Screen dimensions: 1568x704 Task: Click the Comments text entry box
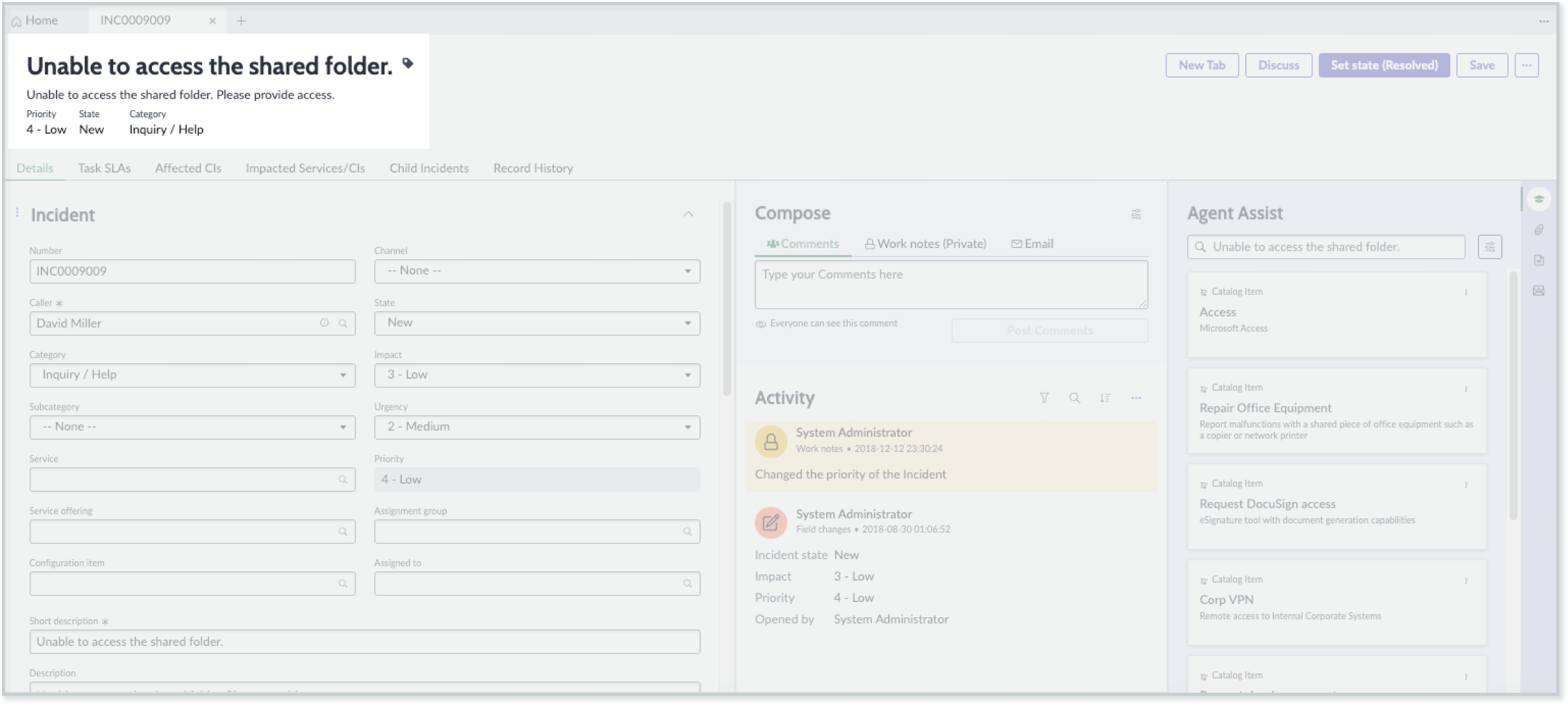pyautogui.click(x=950, y=284)
